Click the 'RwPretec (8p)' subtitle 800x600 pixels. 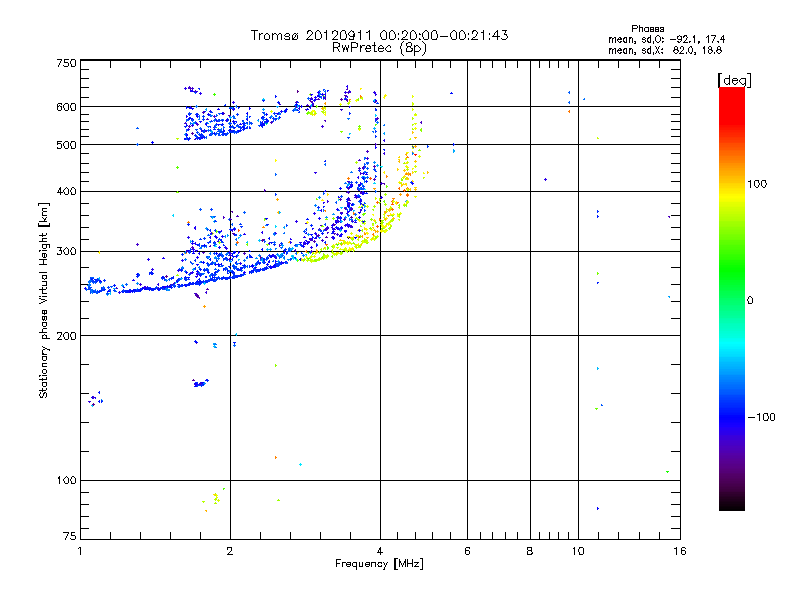tap(379, 48)
